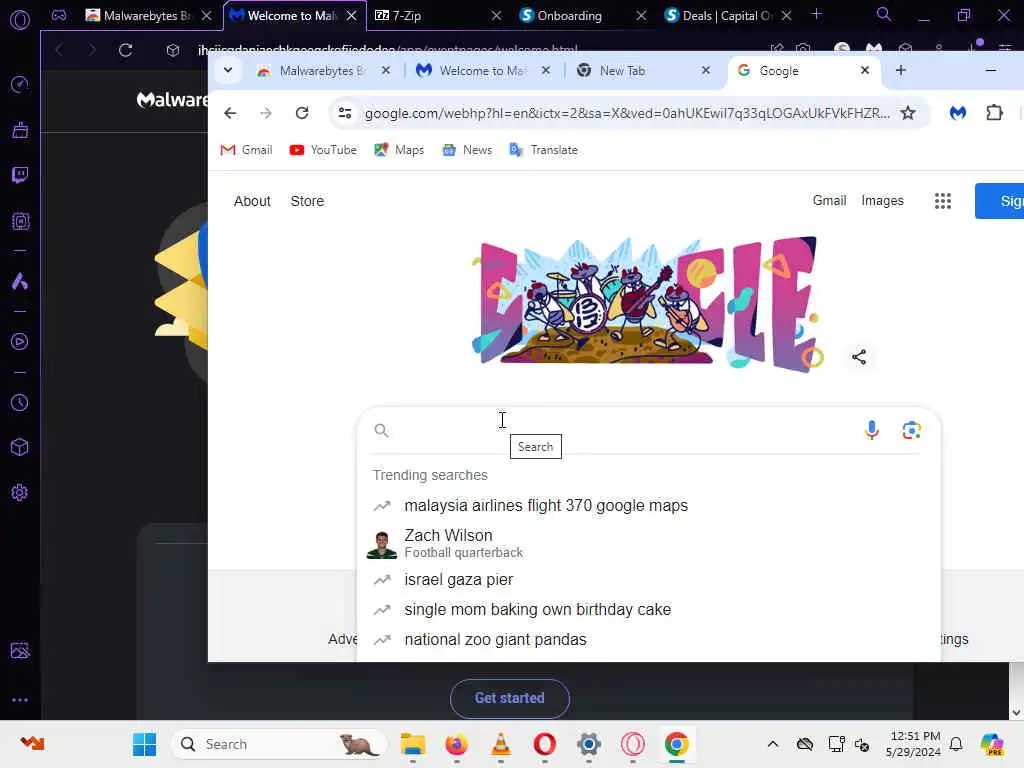Screen dimensions: 1024x768
Task: Click Windows Start button
Action: point(144,744)
